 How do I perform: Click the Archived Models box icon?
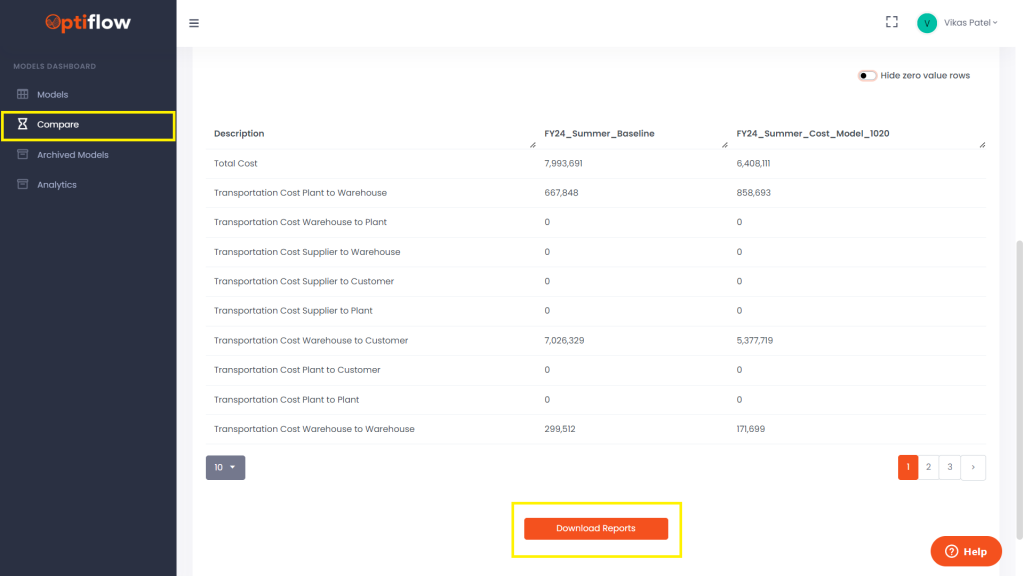coord(23,155)
